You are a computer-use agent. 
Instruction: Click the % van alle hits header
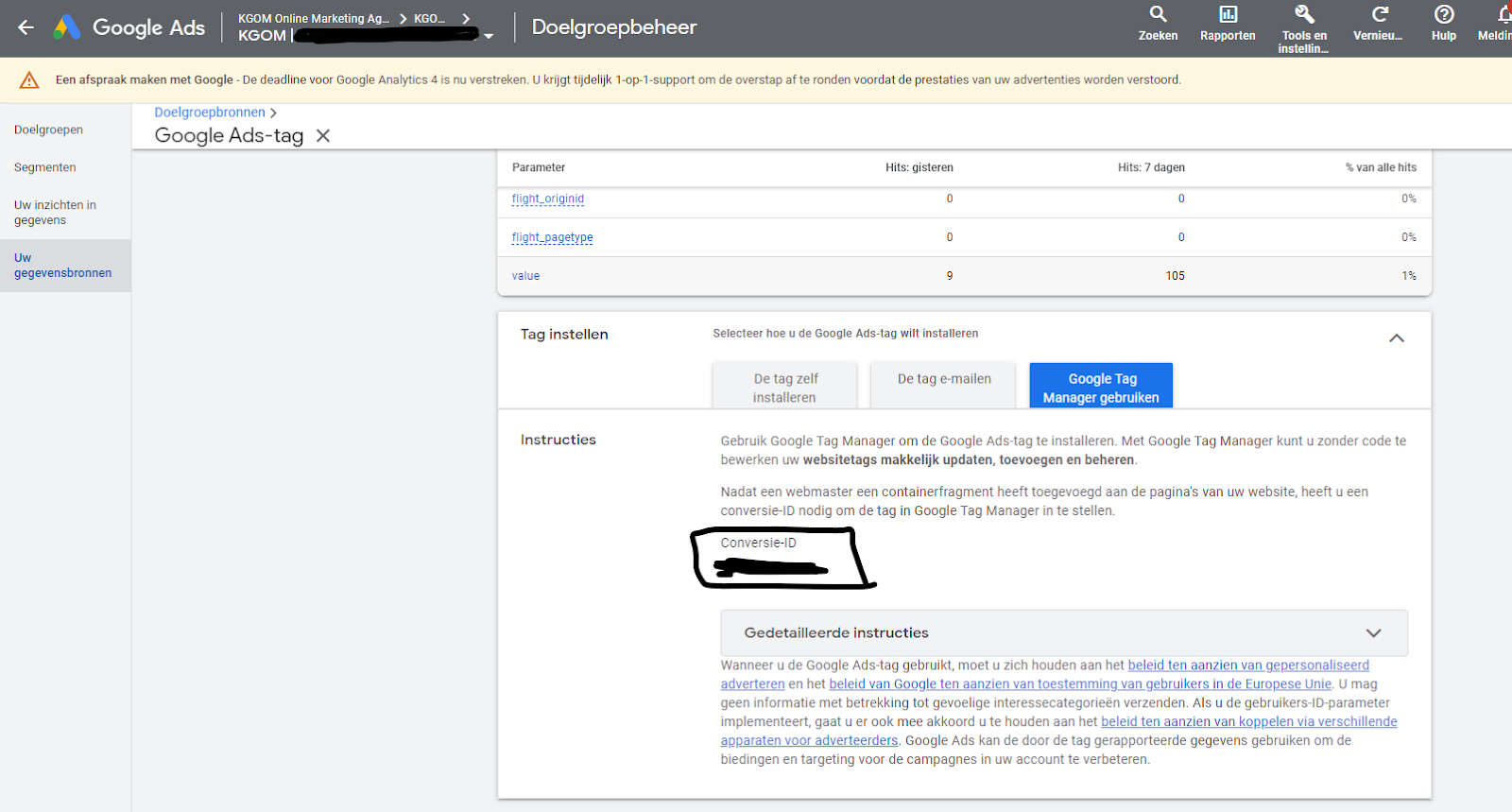(x=1381, y=167)
